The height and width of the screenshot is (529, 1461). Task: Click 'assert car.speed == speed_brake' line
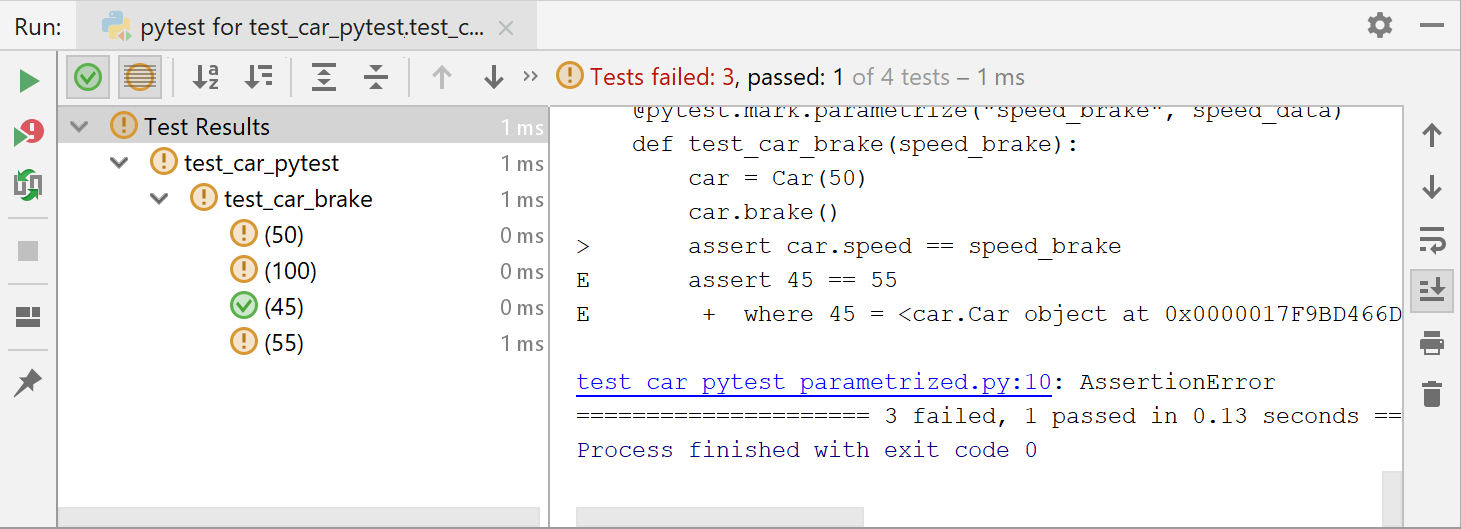(x=905, y=246)
